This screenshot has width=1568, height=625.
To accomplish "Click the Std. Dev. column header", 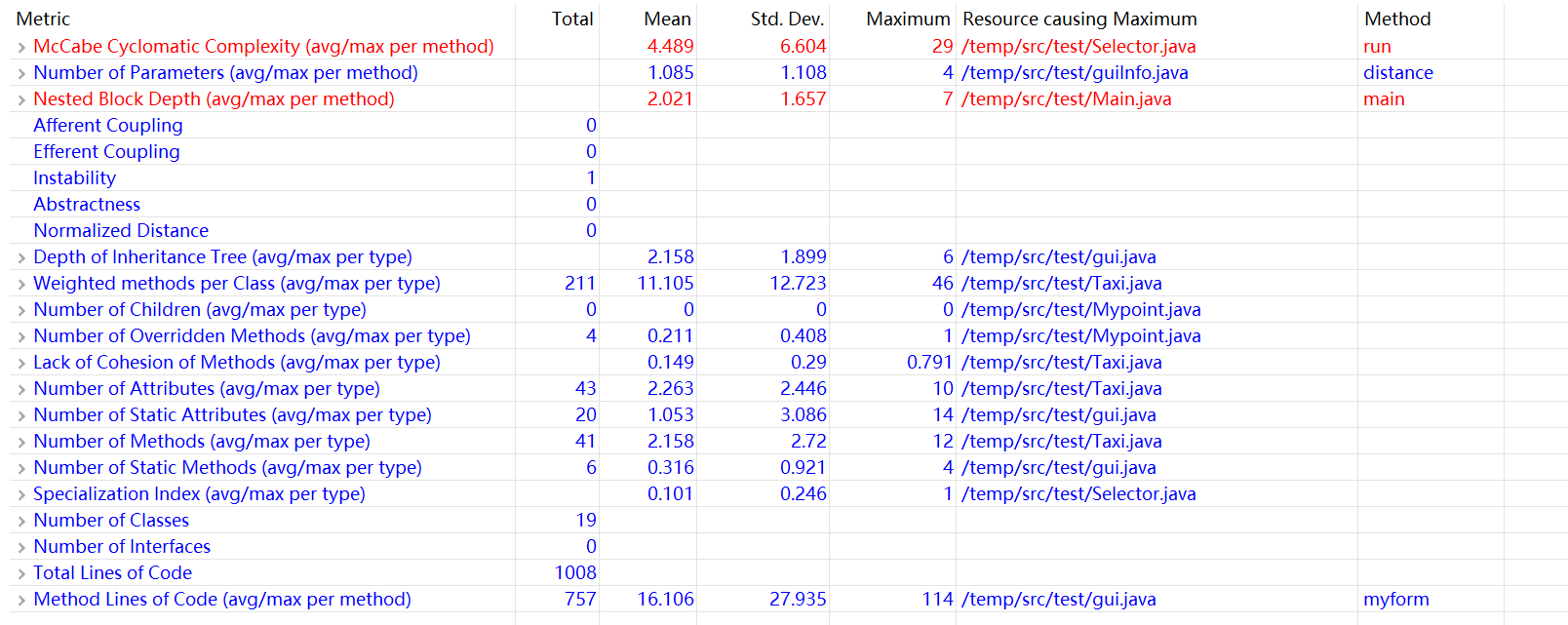I will click(x=787, y=19).
